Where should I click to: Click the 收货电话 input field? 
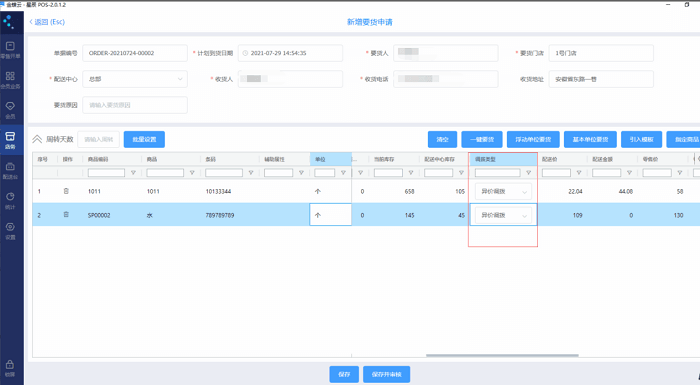(x=446, y=79)
